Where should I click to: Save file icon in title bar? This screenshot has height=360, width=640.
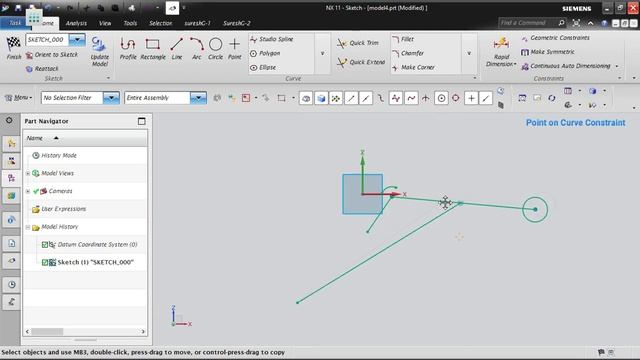[18, 8]
